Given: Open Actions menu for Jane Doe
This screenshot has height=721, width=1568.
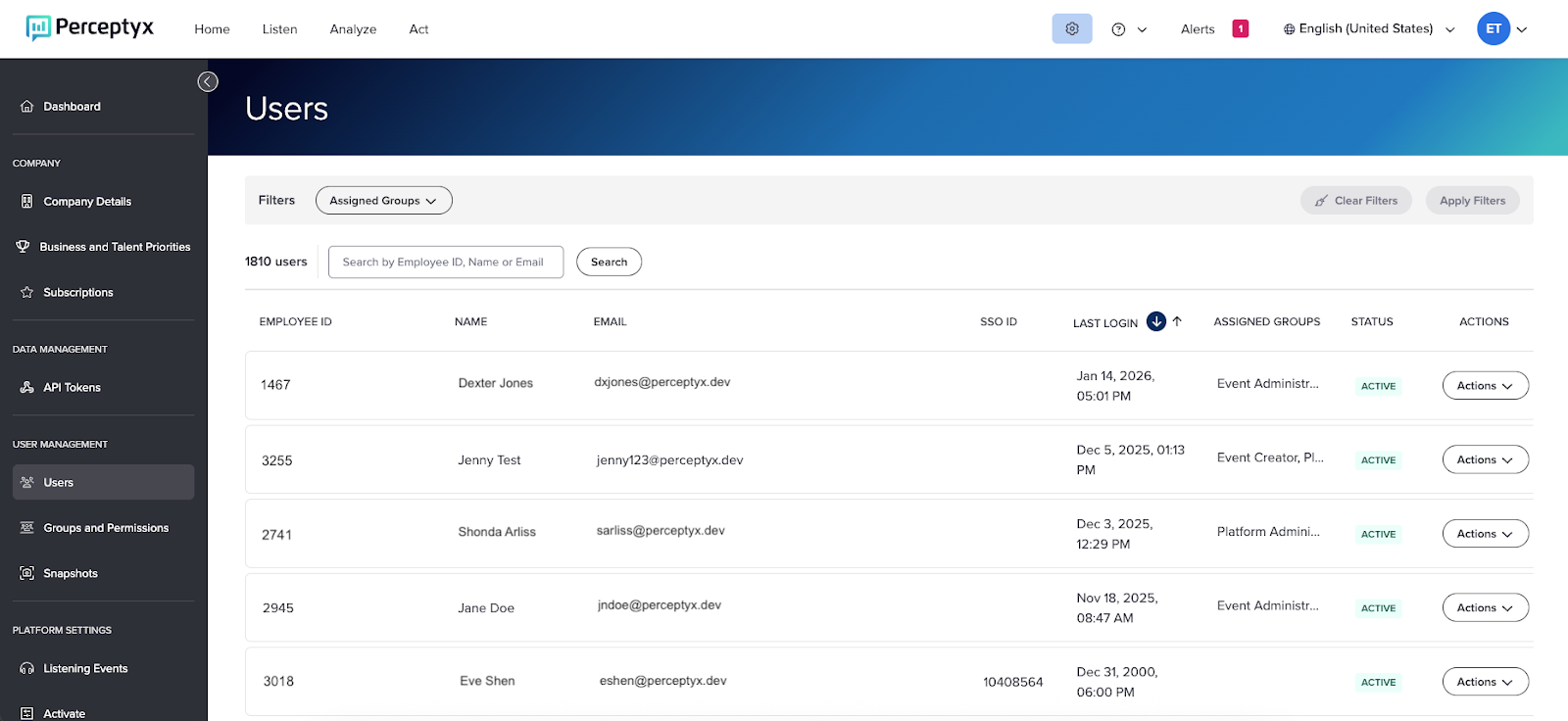Looking at the screenshot, I should 1485,608.
